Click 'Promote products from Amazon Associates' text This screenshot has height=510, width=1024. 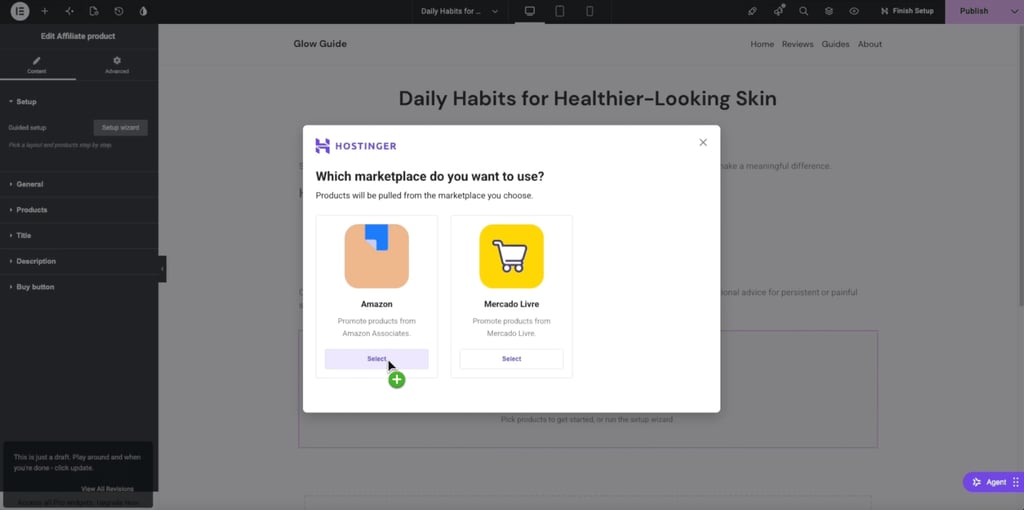click(x=377, y=327)
